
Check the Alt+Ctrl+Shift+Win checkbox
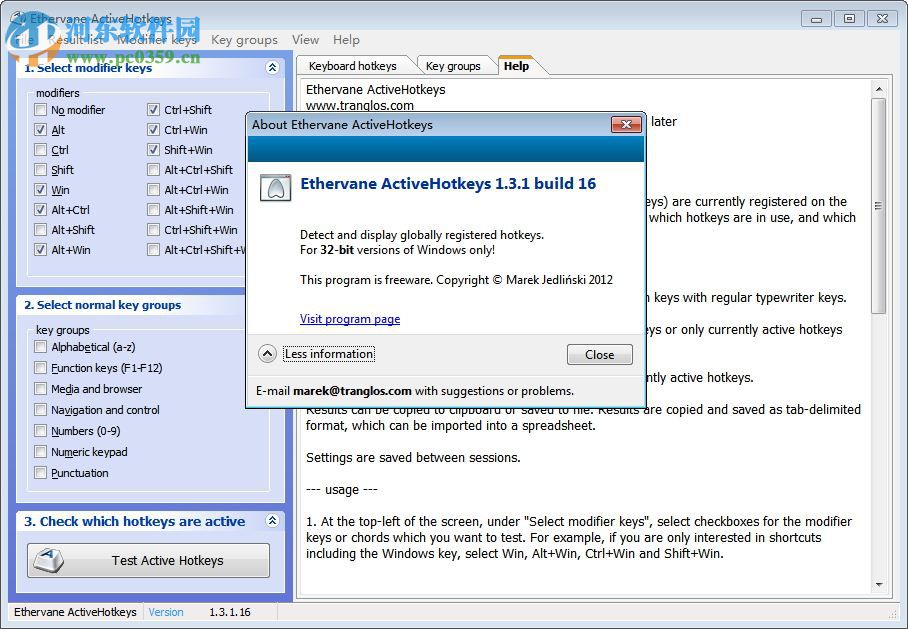click(153, 250)
